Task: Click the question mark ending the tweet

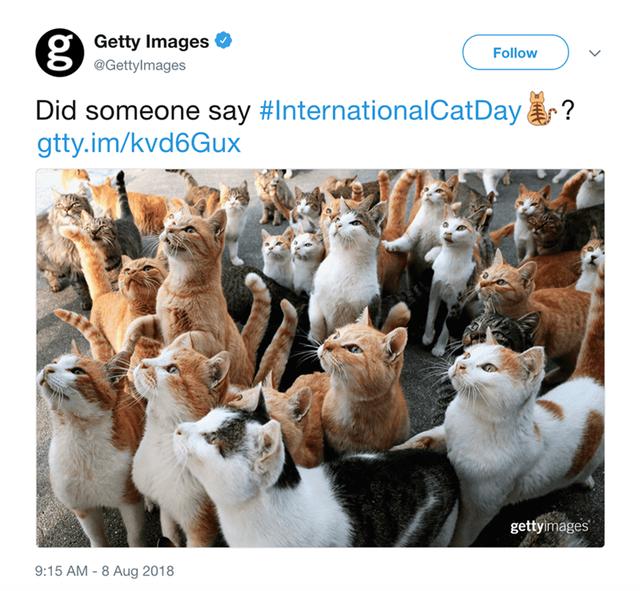Action: pyautogui.click(x=568, y=110)
